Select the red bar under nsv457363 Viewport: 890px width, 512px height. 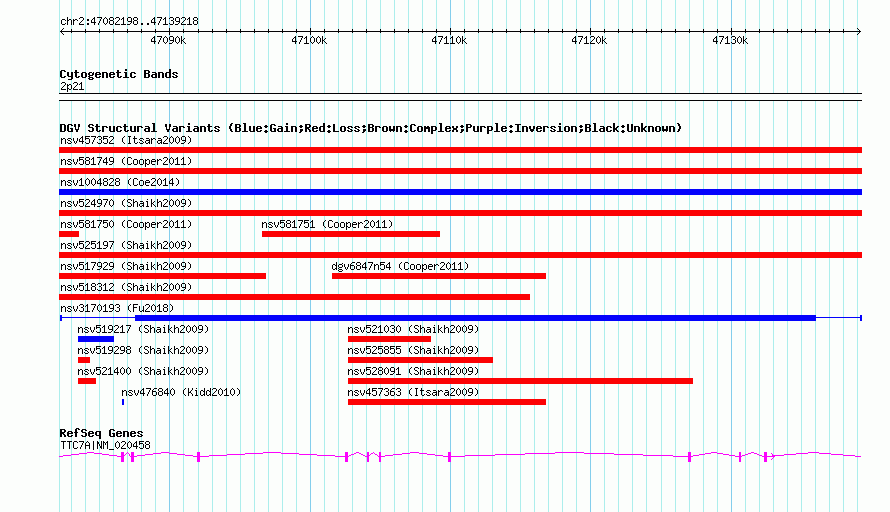pyautogui.click(x=447, y=402)
